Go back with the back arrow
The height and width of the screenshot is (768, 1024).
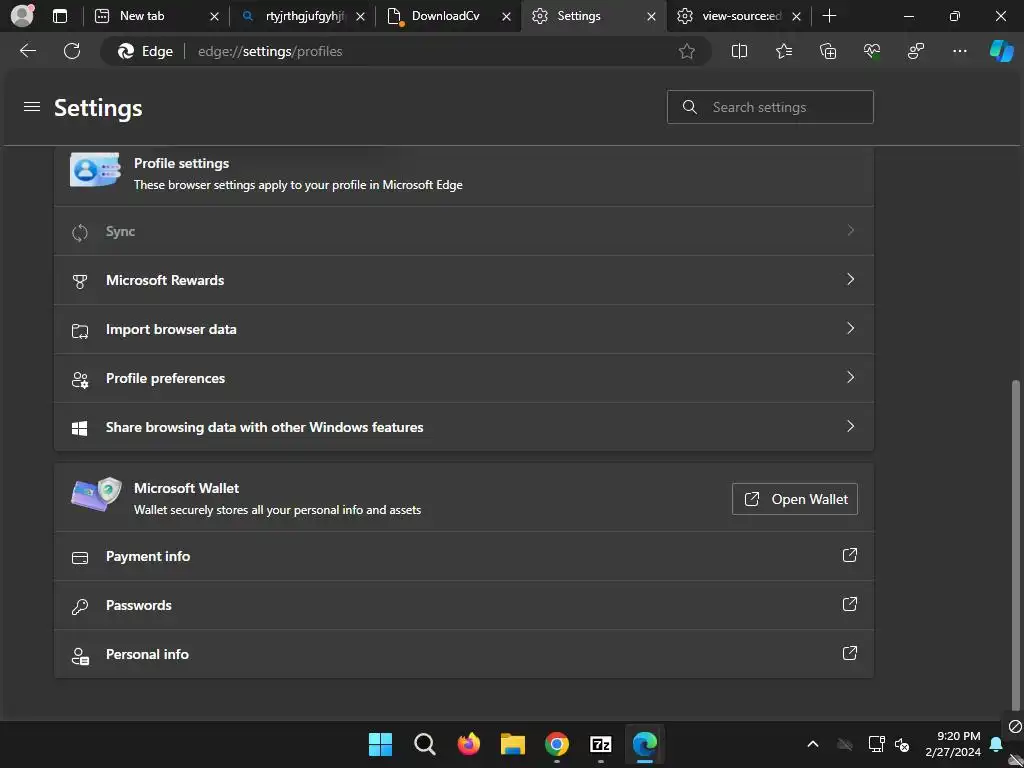28,51
